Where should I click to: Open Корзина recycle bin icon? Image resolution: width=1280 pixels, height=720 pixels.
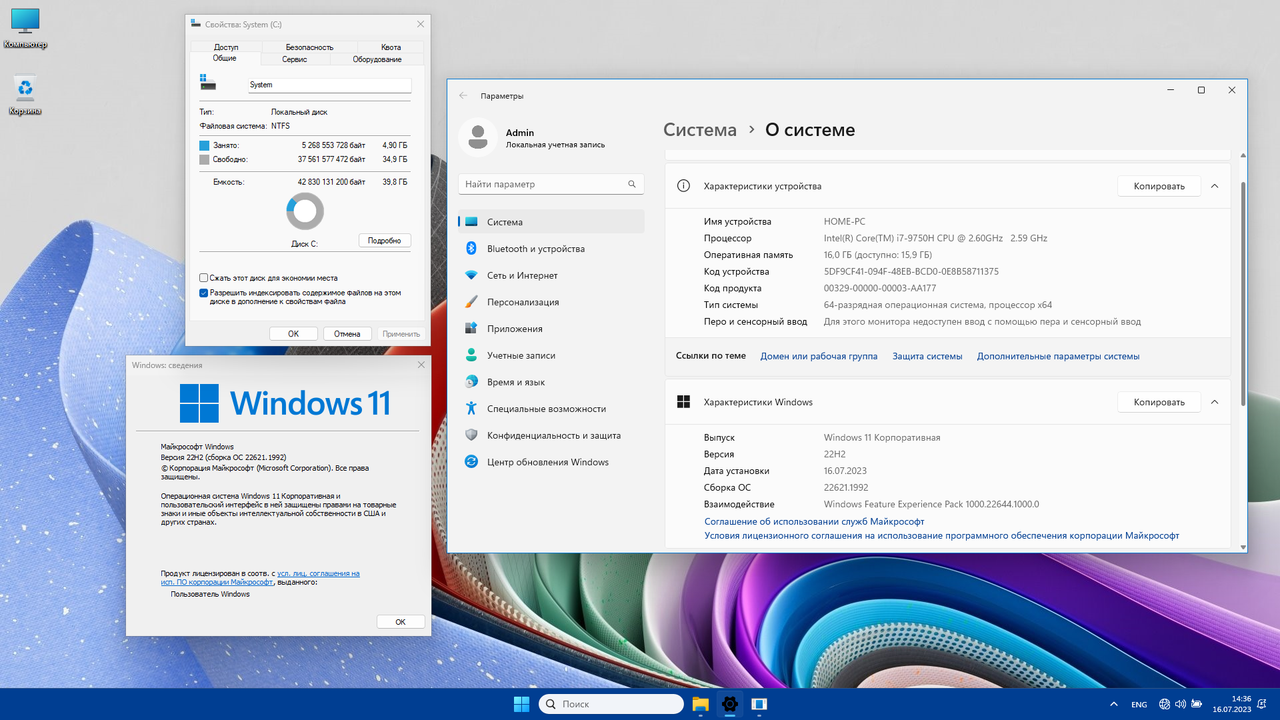pyautogui.click(x=25, y=96)
